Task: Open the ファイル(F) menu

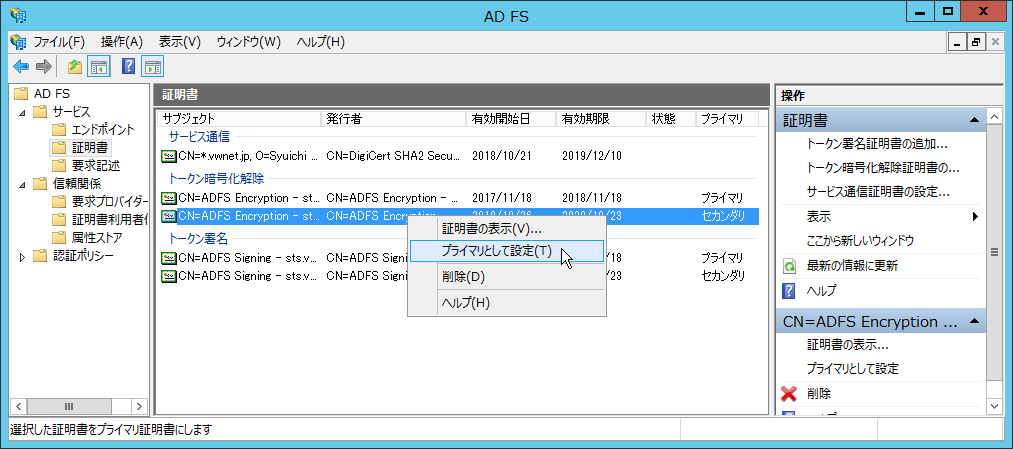Action: (x=59, y=42)
